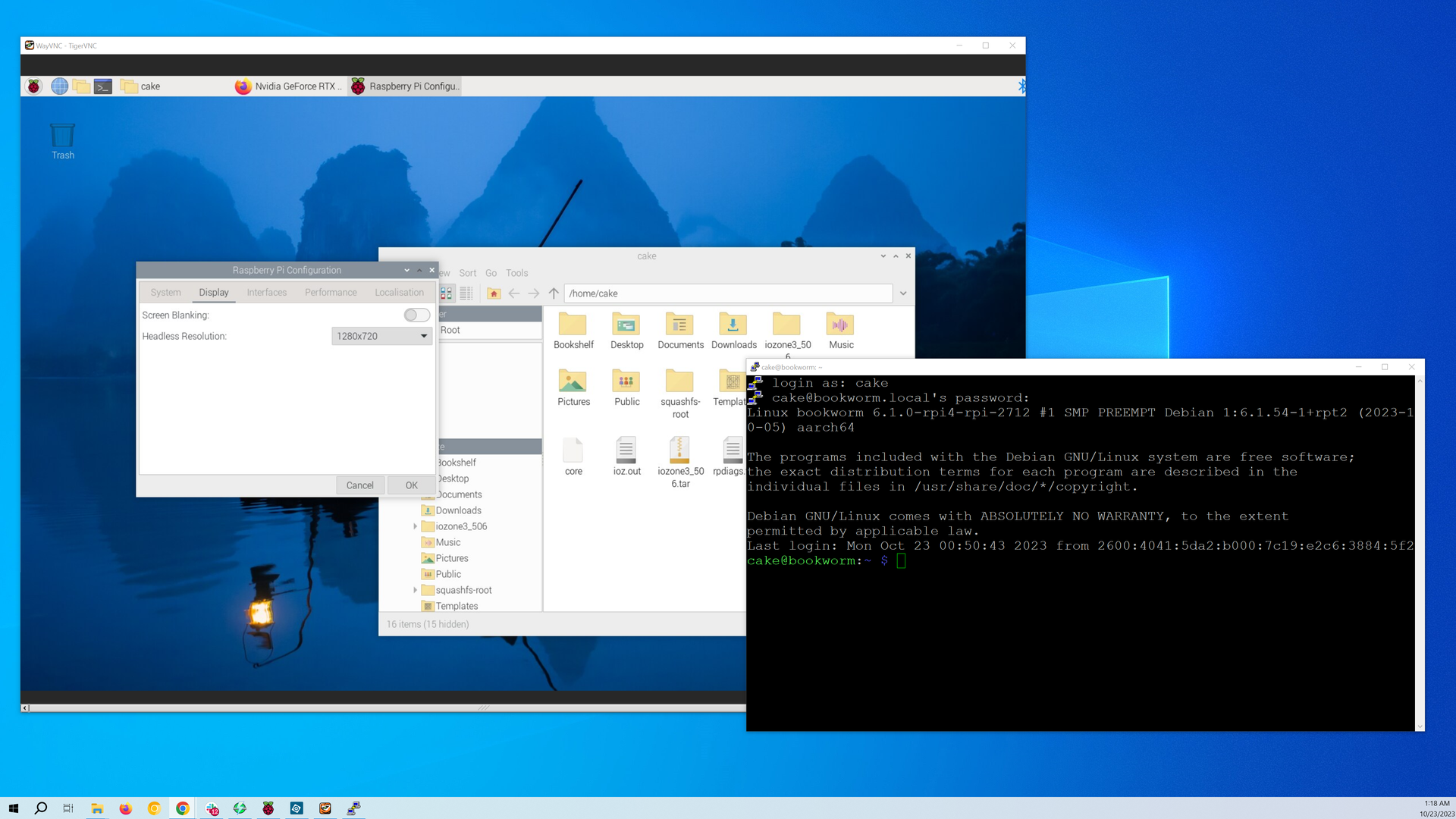Navigate back in the file manager
1456x819 pixels.
pyautogui.click(x=514, y=293)
